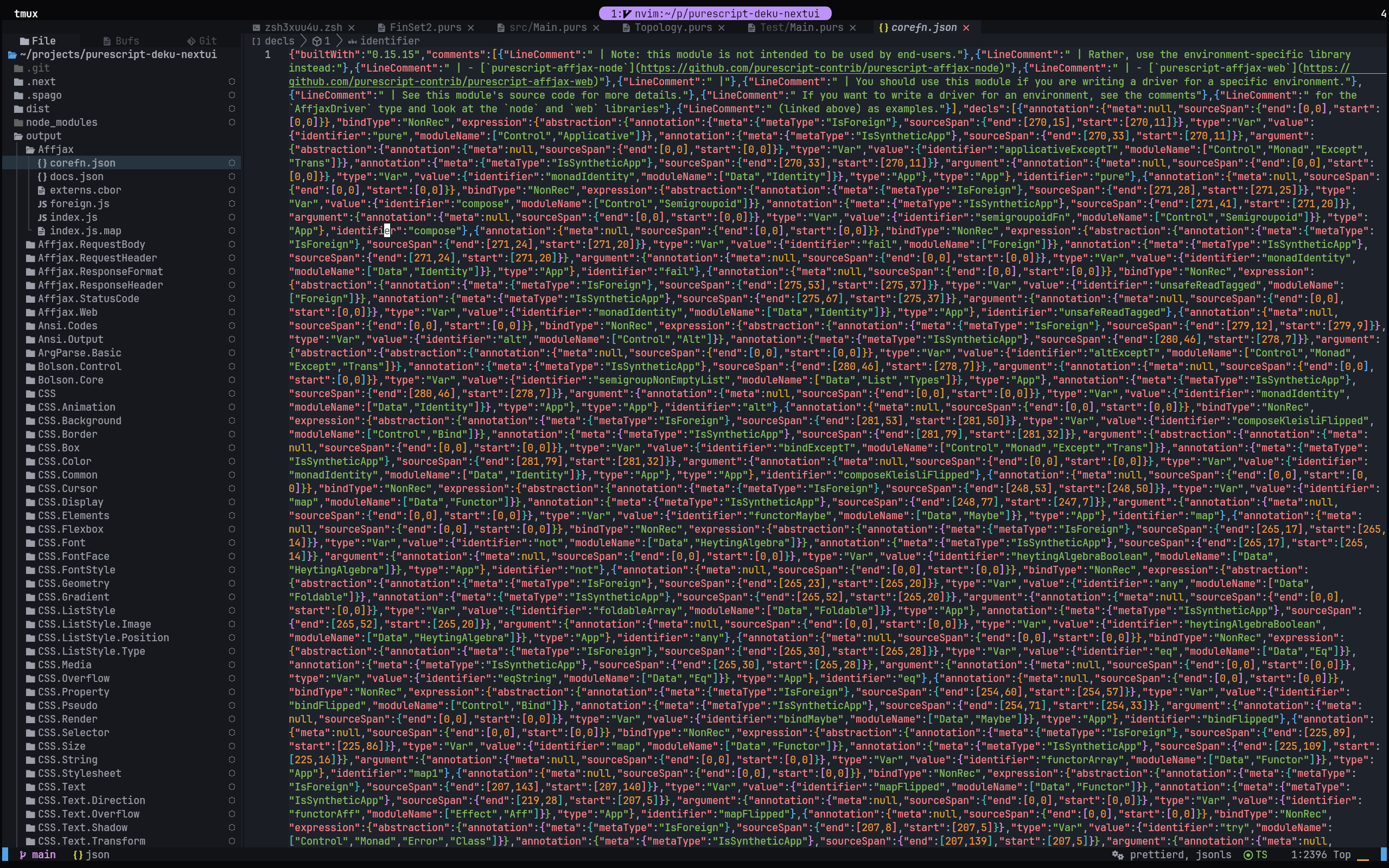Open the CSS.ListStyle.Image folder
The image size is (1389, 868).
pyautogui.click(x=88, y=624)
